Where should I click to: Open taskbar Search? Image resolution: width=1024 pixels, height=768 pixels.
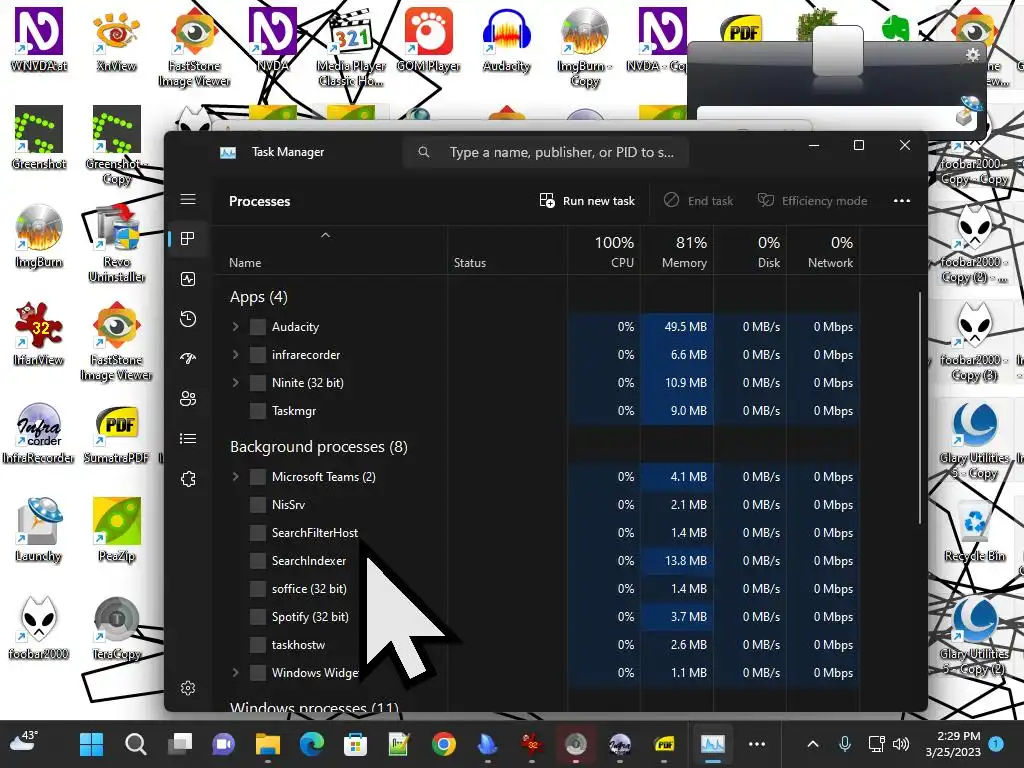point(136,744)
